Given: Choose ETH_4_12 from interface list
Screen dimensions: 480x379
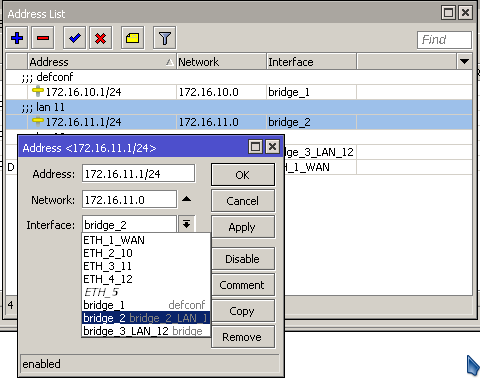Looking at the screenshot, I should point(146,279).
